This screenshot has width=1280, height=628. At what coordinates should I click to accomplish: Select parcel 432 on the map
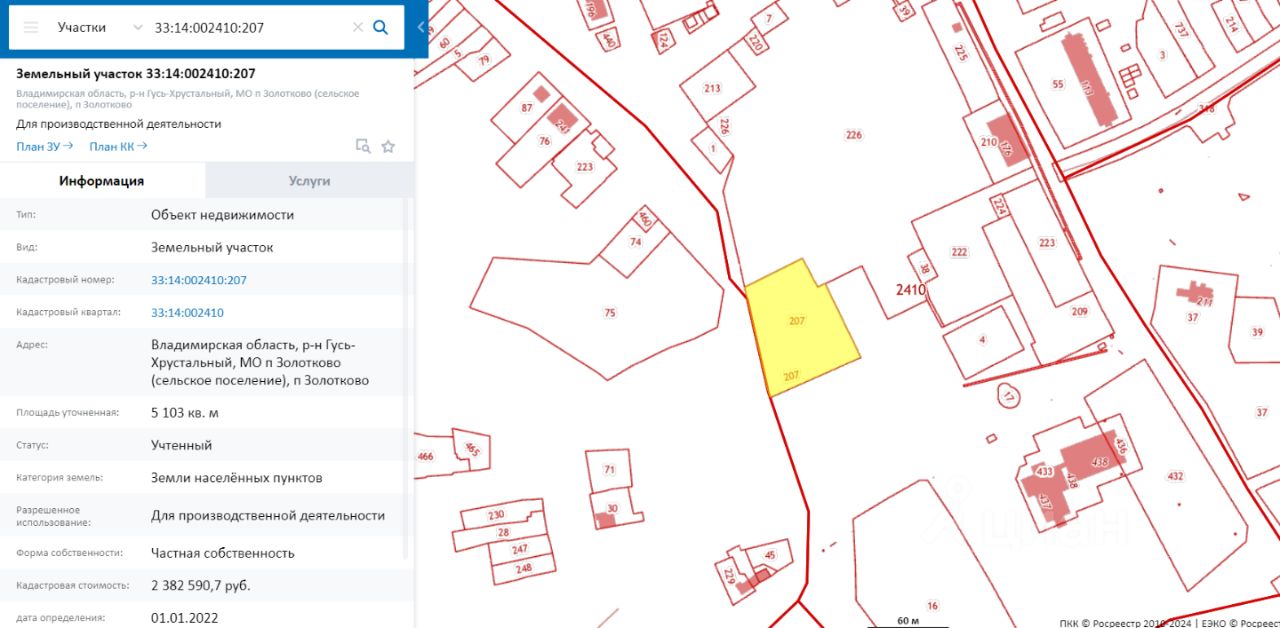click(x=1175, y=476)
